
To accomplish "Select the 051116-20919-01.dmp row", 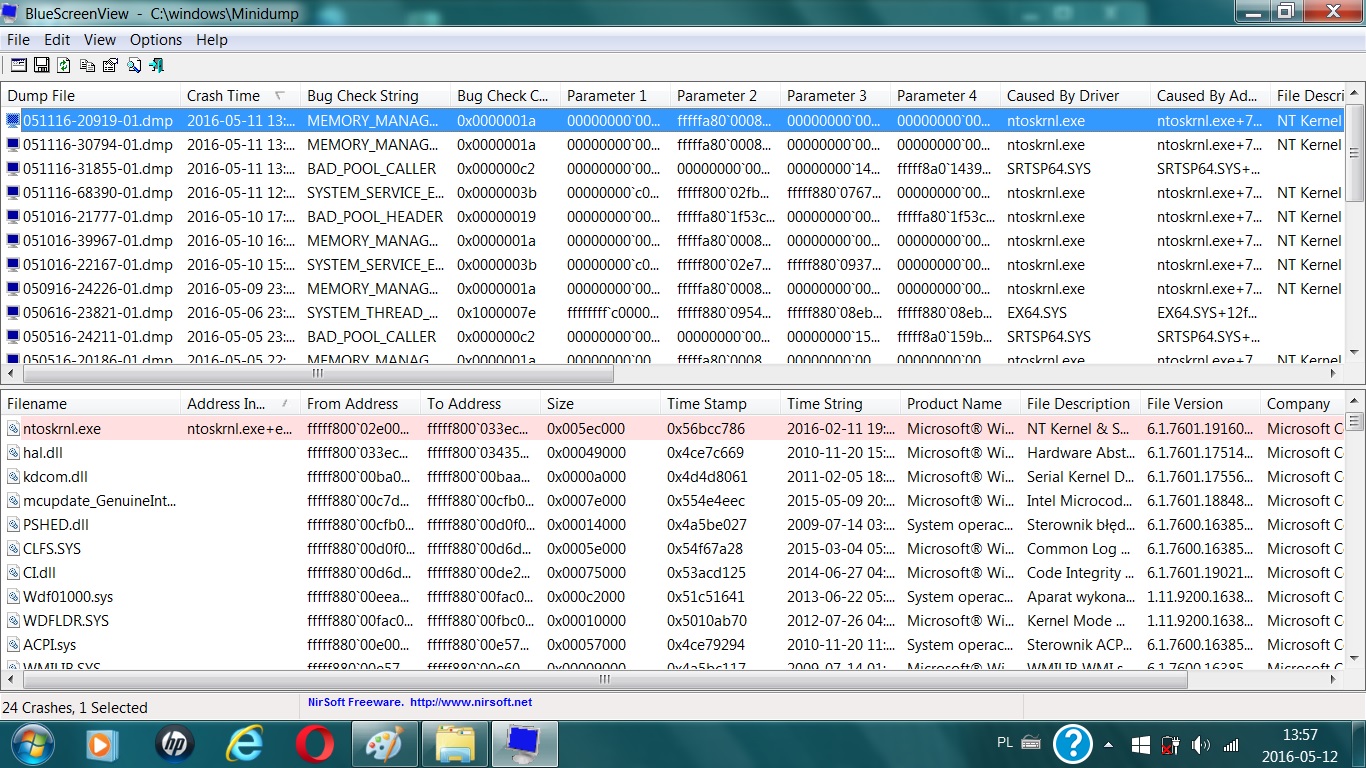I will click(673, 121).
